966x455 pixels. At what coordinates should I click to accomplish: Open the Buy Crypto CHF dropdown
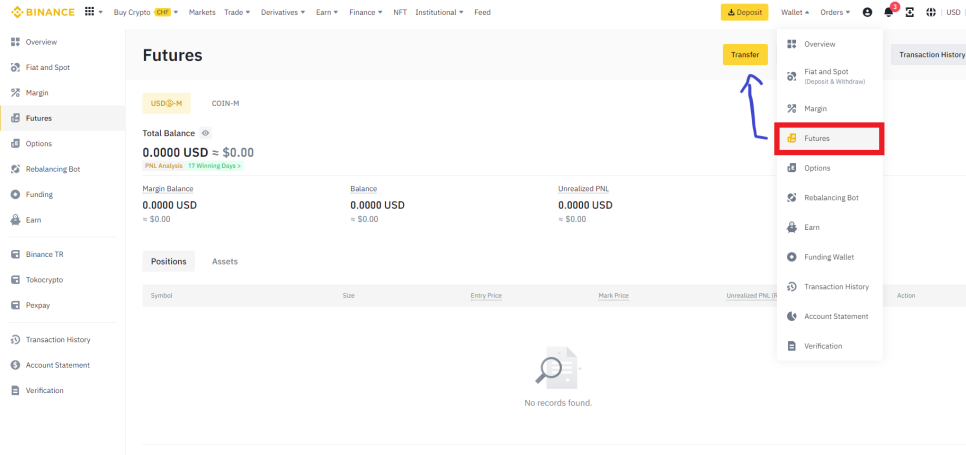pyautogui.click(x=146, y=12)
